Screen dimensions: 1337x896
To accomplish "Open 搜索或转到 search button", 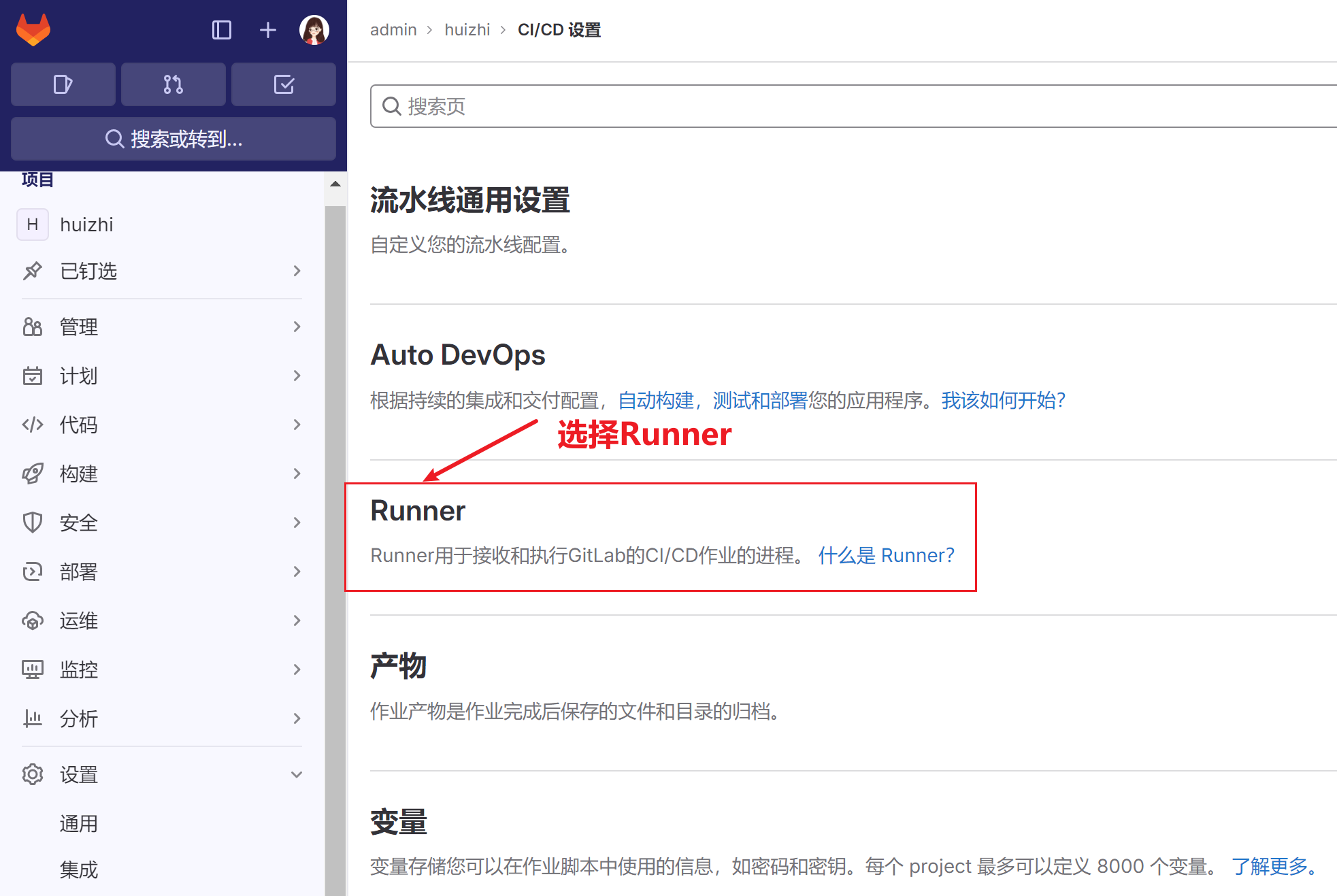I will (x=174, y=139).
